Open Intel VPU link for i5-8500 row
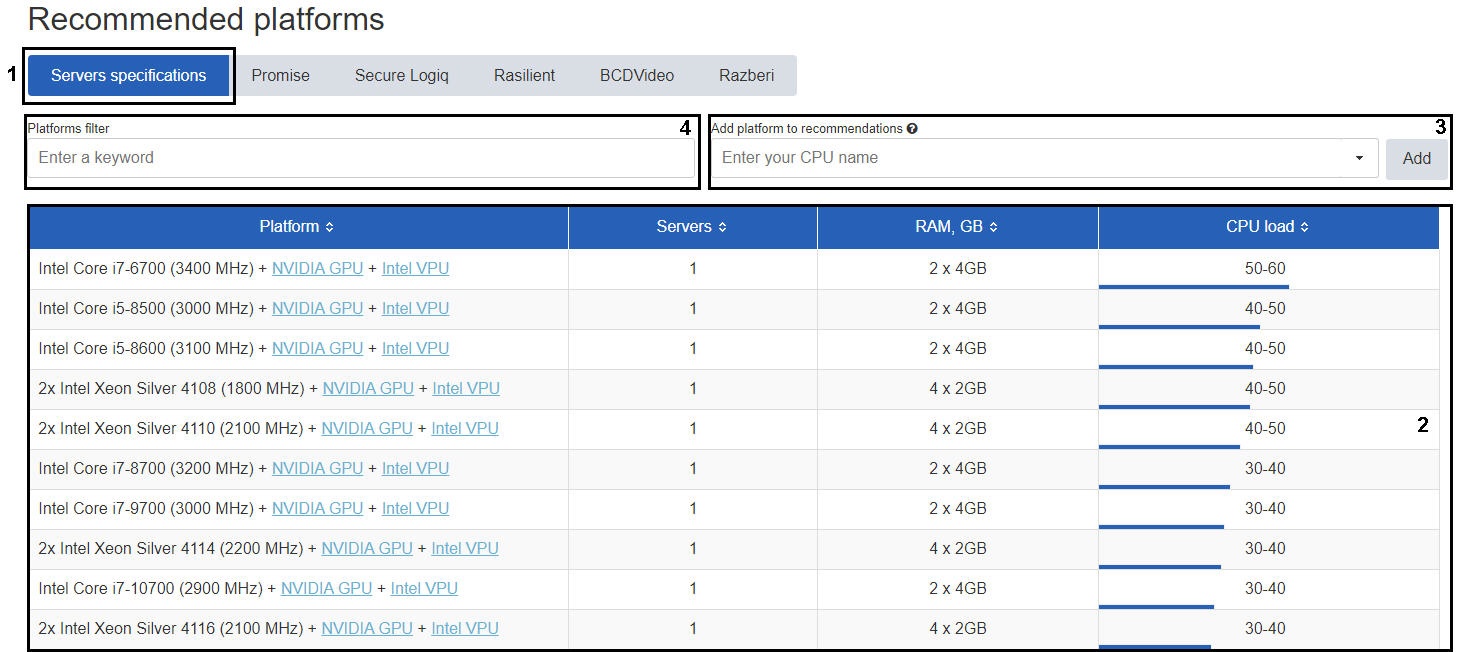This screenshot has width=1460, height=652. coord(415,308)
